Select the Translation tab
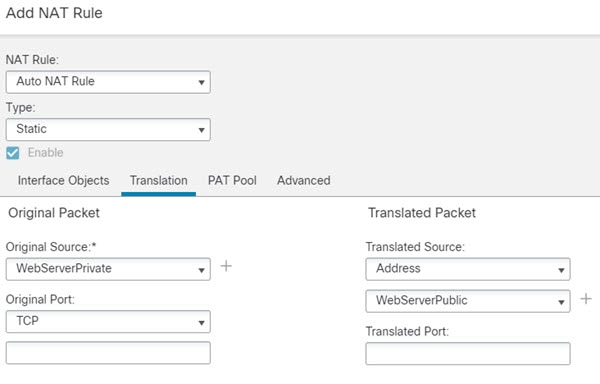The height and width of the screenshot is (384, 600). click(158, 181)
